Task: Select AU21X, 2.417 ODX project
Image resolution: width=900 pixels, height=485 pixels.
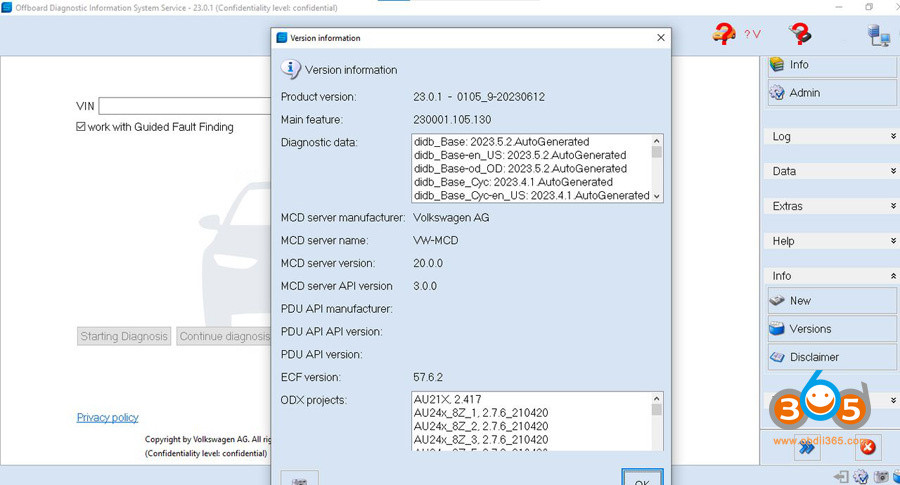Action: (448, 399)
